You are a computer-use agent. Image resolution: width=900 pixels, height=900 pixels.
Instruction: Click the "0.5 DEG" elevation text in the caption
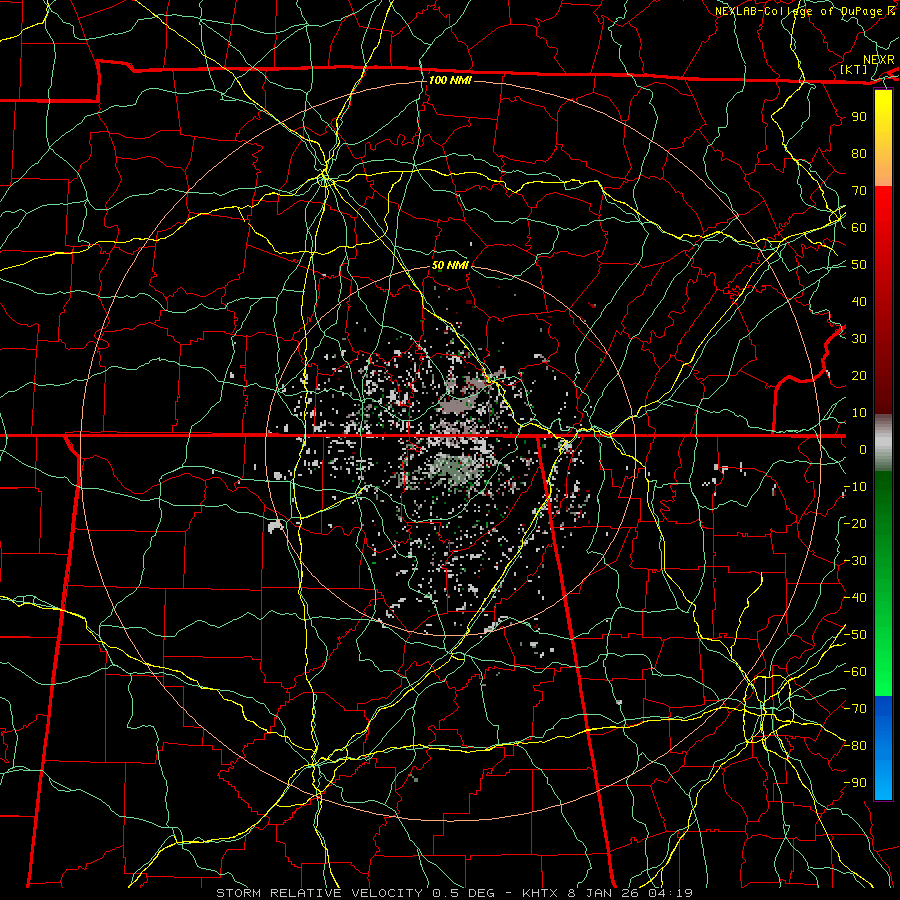click(468, 893)
